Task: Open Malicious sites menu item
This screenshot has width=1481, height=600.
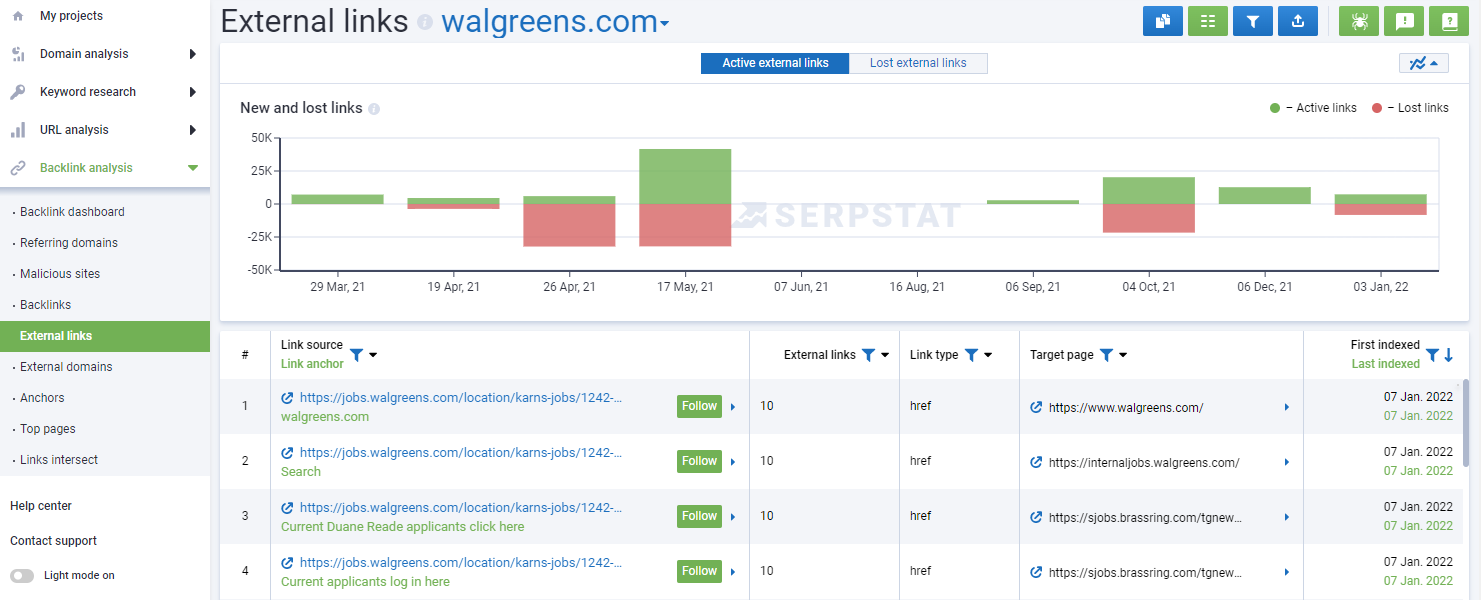Action: 60,274
